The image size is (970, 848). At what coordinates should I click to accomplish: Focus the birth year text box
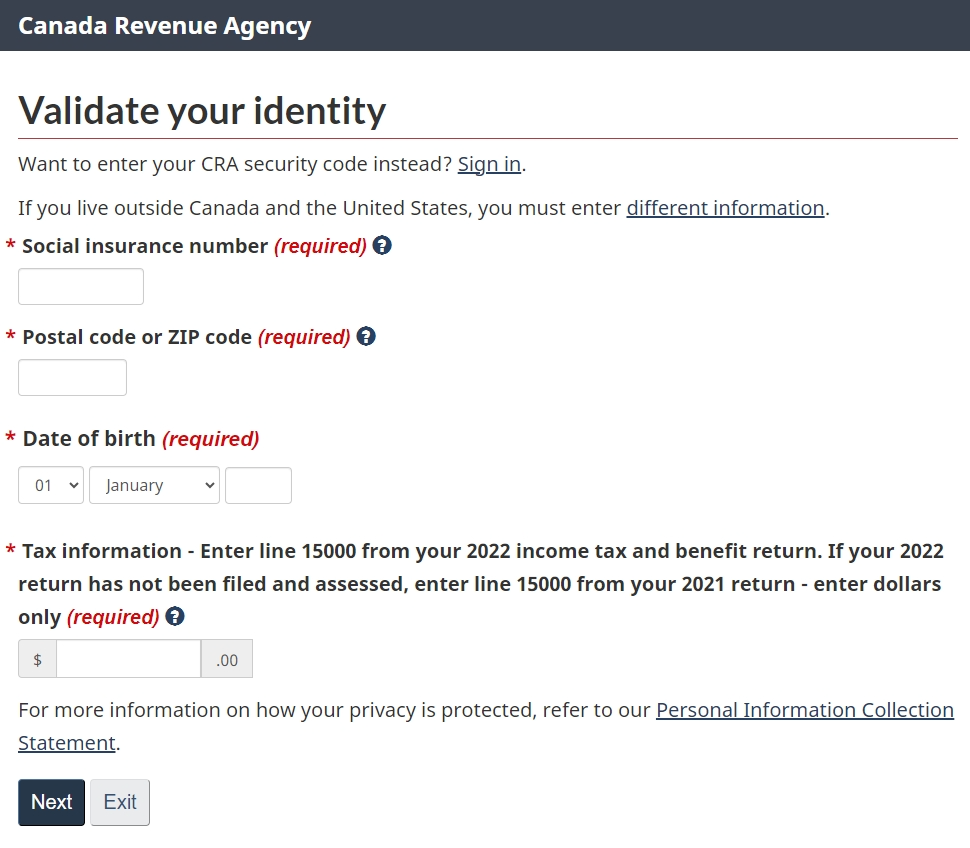[x=259, y=486]
